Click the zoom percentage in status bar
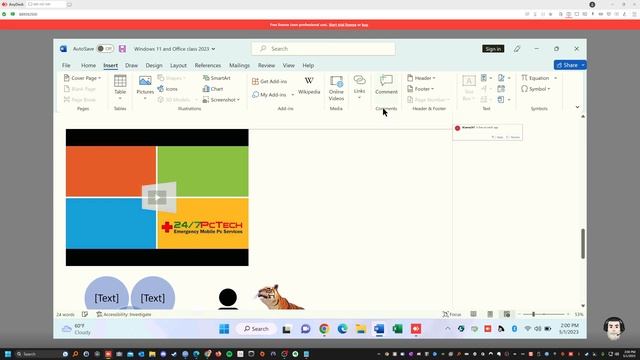This screenshot has width=640, height=360. pyautogui.click(x=579, y=314)
